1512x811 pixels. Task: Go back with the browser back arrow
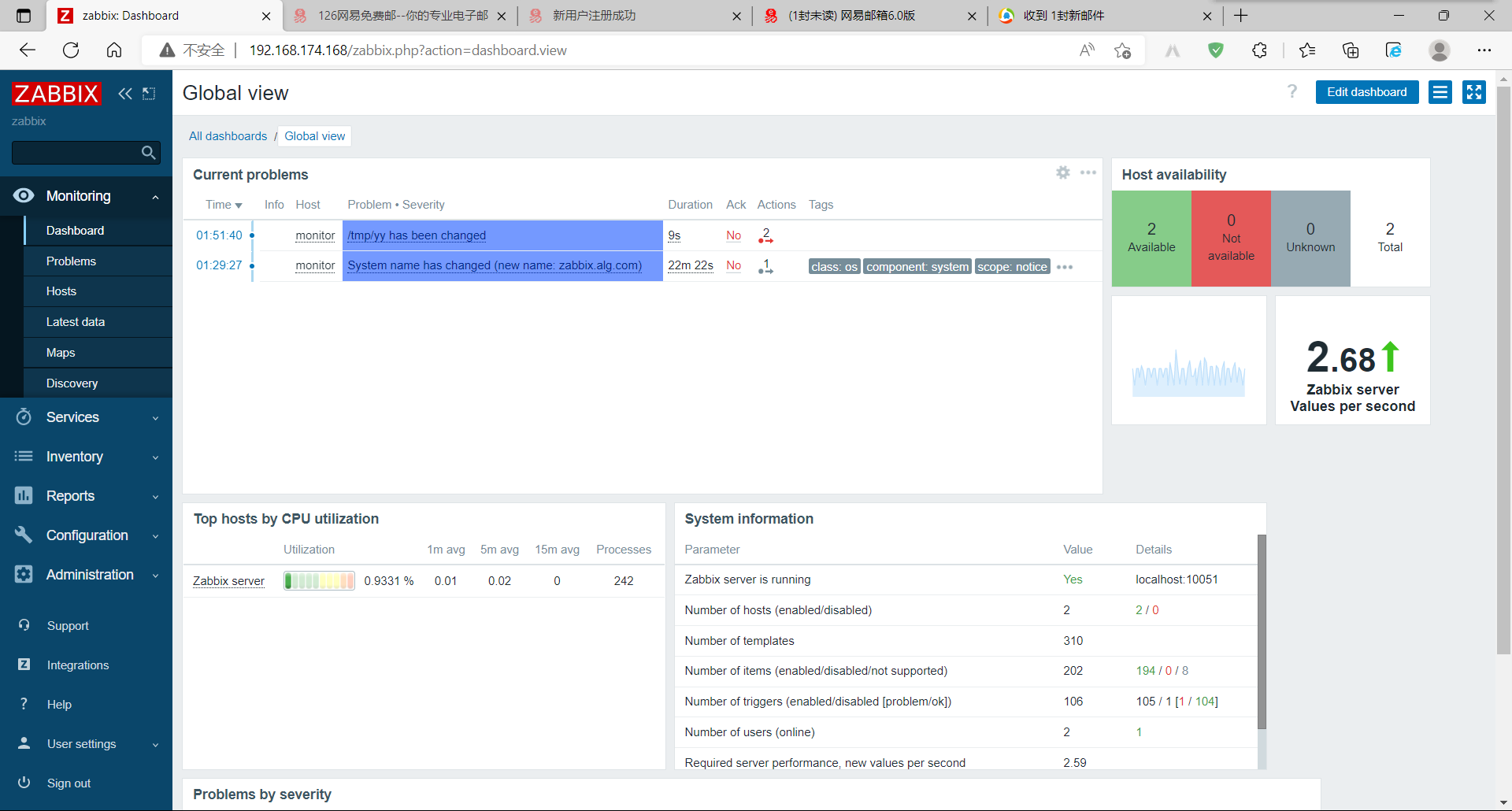28,50
